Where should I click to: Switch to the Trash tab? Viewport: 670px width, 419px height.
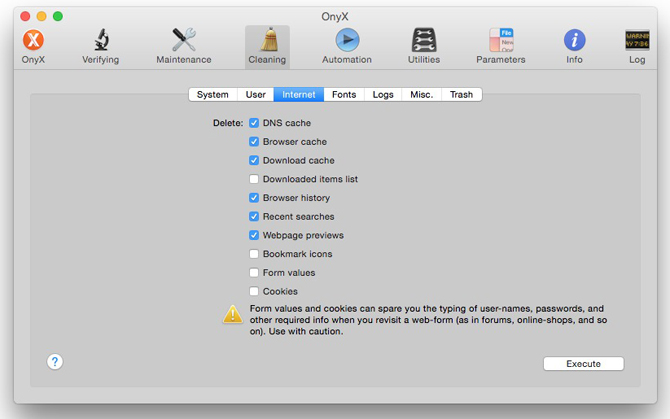(461, 94)
